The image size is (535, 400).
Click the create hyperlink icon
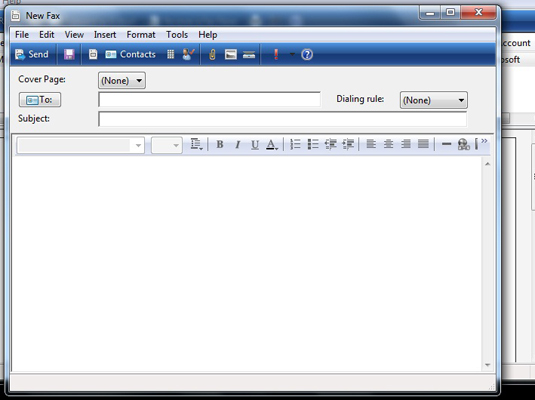(464, 144)
